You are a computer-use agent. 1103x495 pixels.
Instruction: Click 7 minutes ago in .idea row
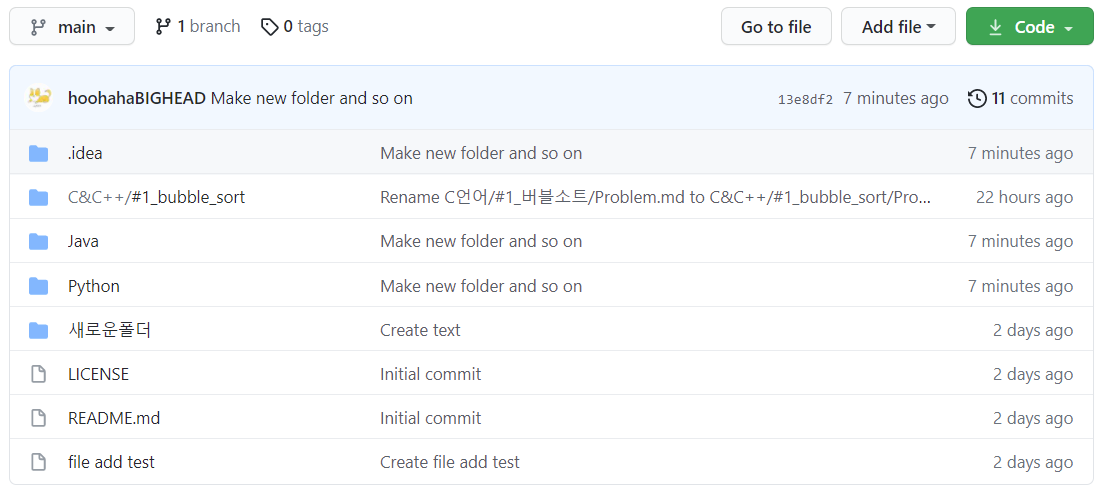(x=1021, y=153)
